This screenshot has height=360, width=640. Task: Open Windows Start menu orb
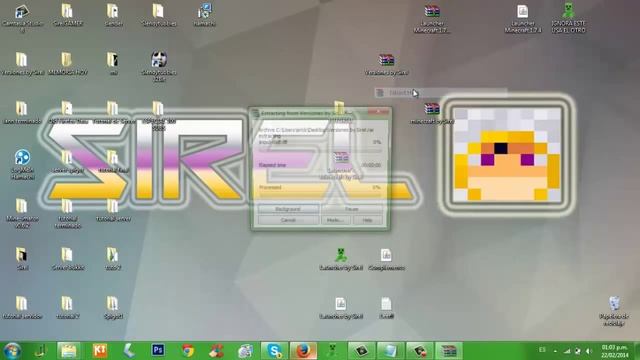point(12,351)
